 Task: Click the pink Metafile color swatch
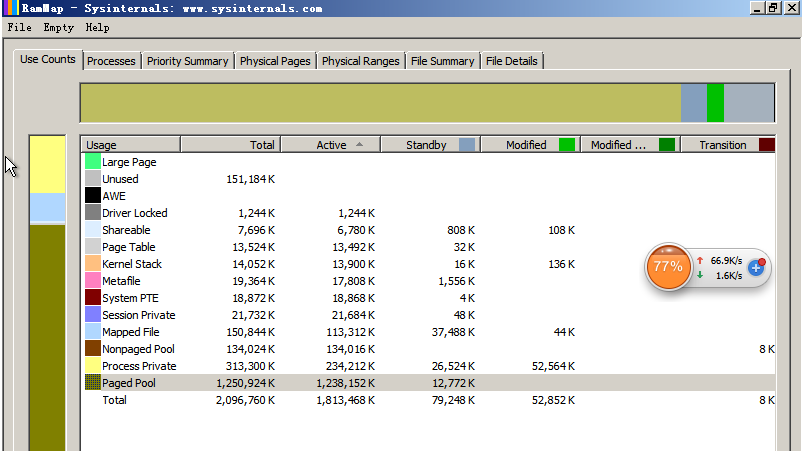click(x=92, y=281)
